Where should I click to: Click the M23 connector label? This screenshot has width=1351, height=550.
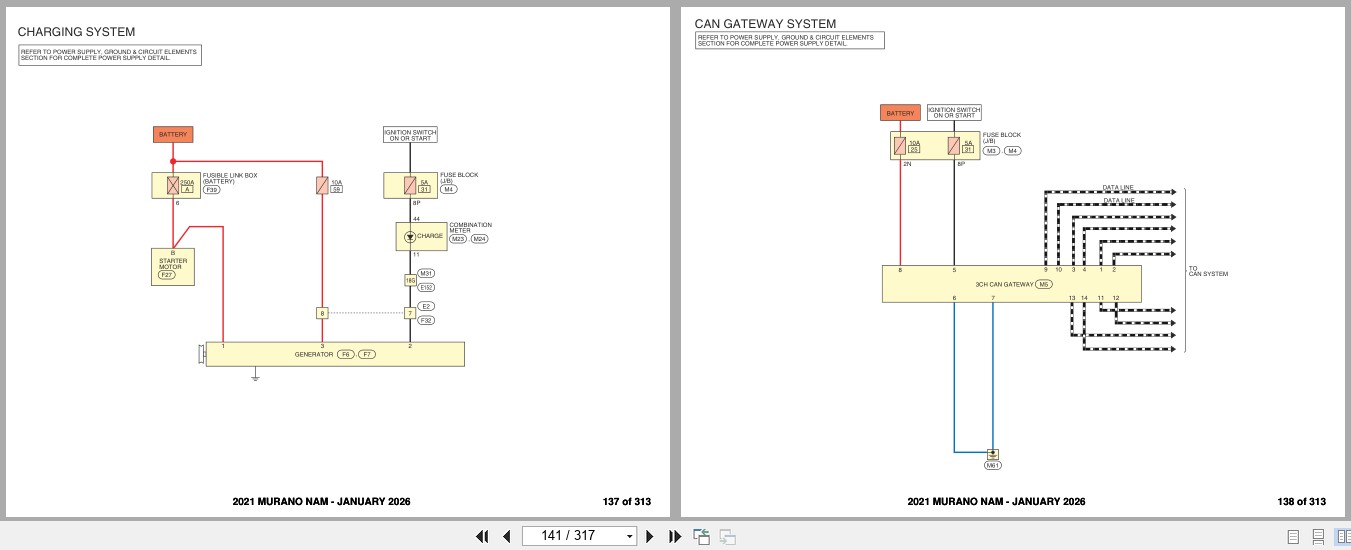point(458,239)
